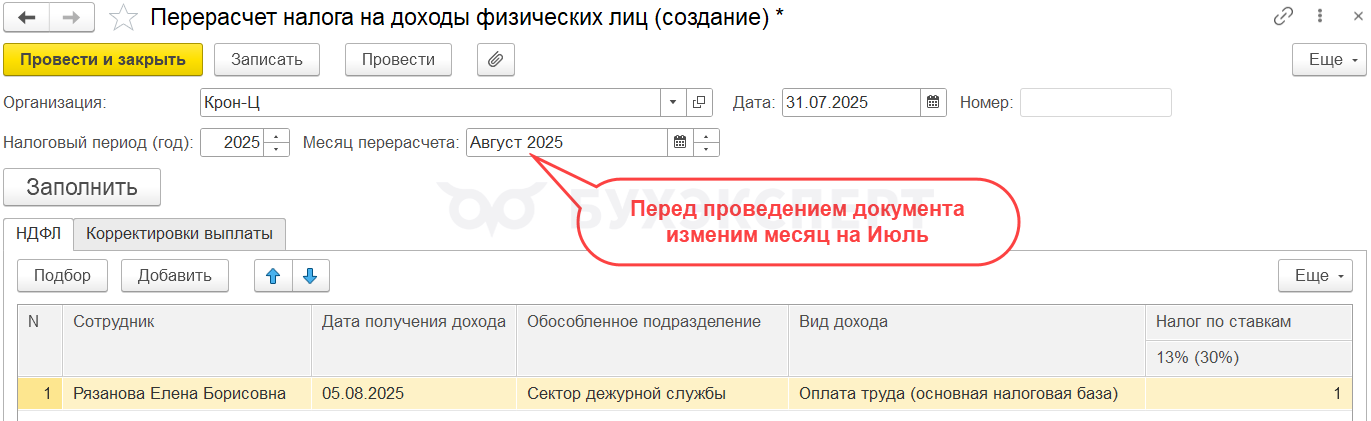Focus the Организация field containing Крон-Ц
1371x421 pixels.
430,102
